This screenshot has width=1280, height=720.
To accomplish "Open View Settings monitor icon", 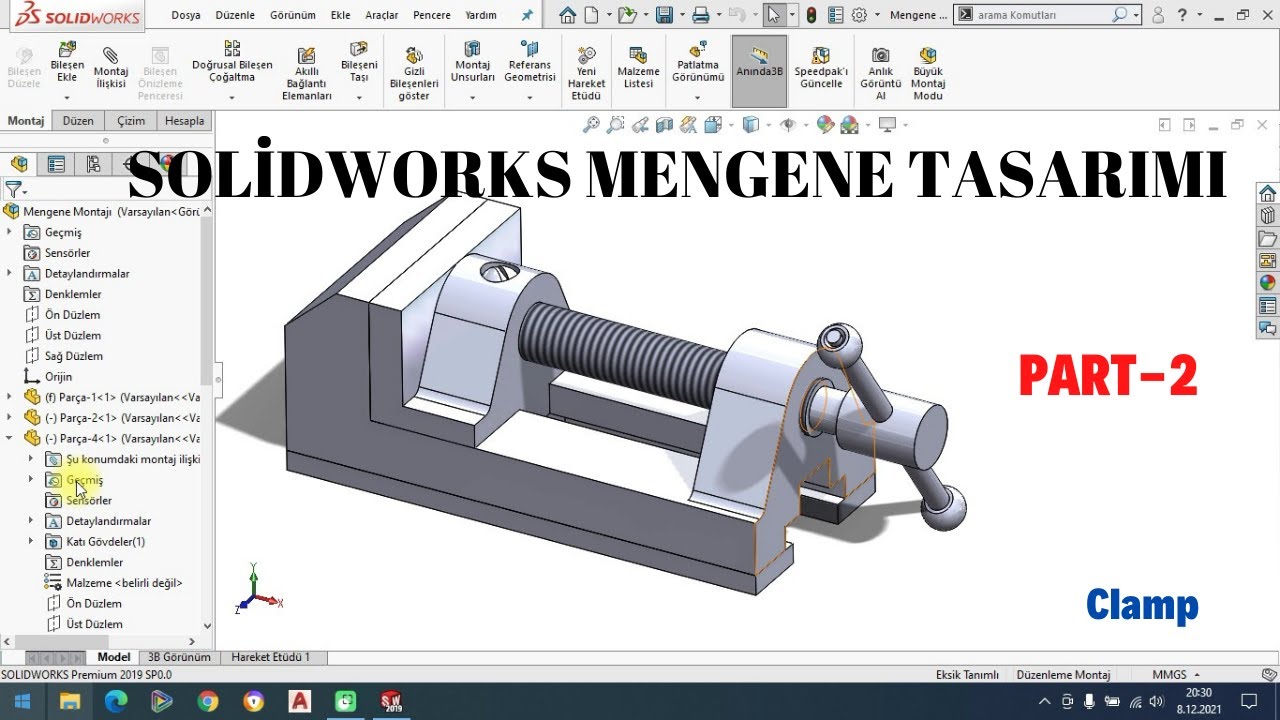I will (886, 125).
